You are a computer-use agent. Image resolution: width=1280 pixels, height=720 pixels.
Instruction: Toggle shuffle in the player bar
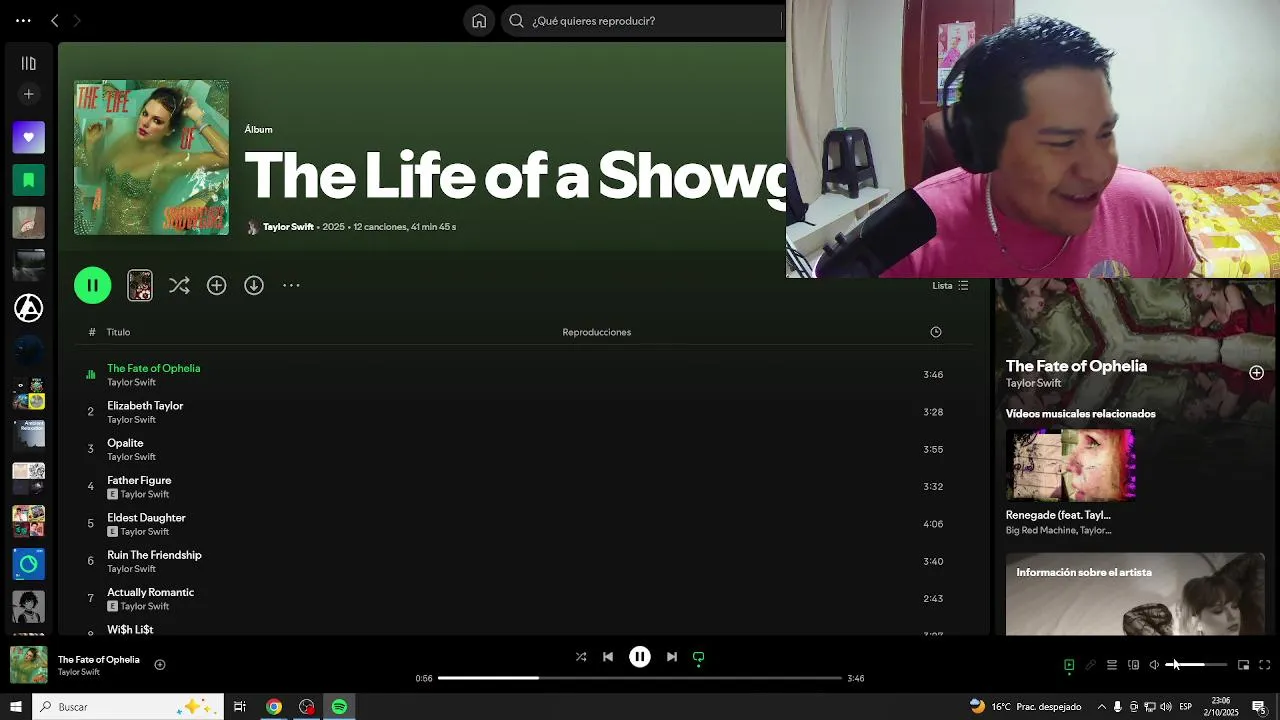point(581,657)
